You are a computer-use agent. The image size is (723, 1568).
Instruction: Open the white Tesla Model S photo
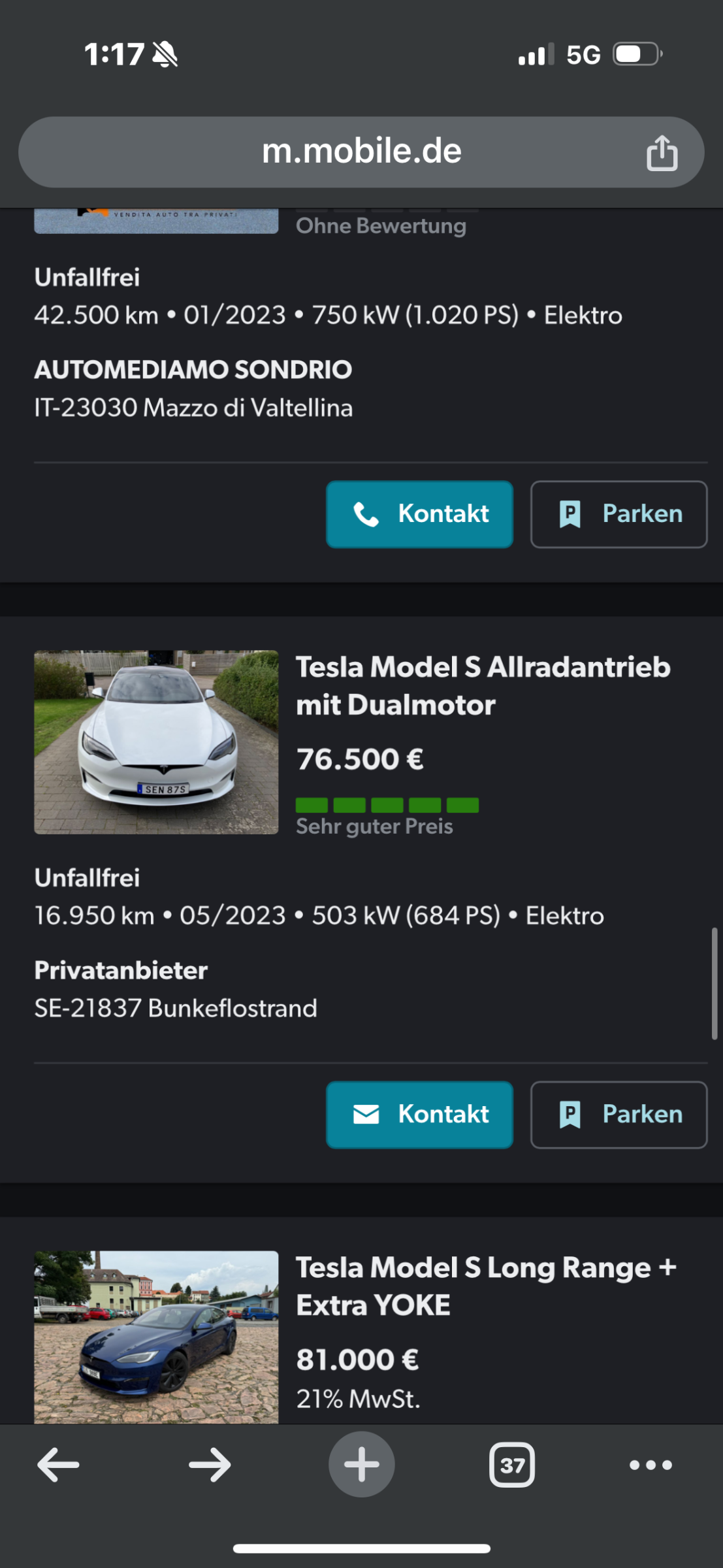[x=156, y=742]
